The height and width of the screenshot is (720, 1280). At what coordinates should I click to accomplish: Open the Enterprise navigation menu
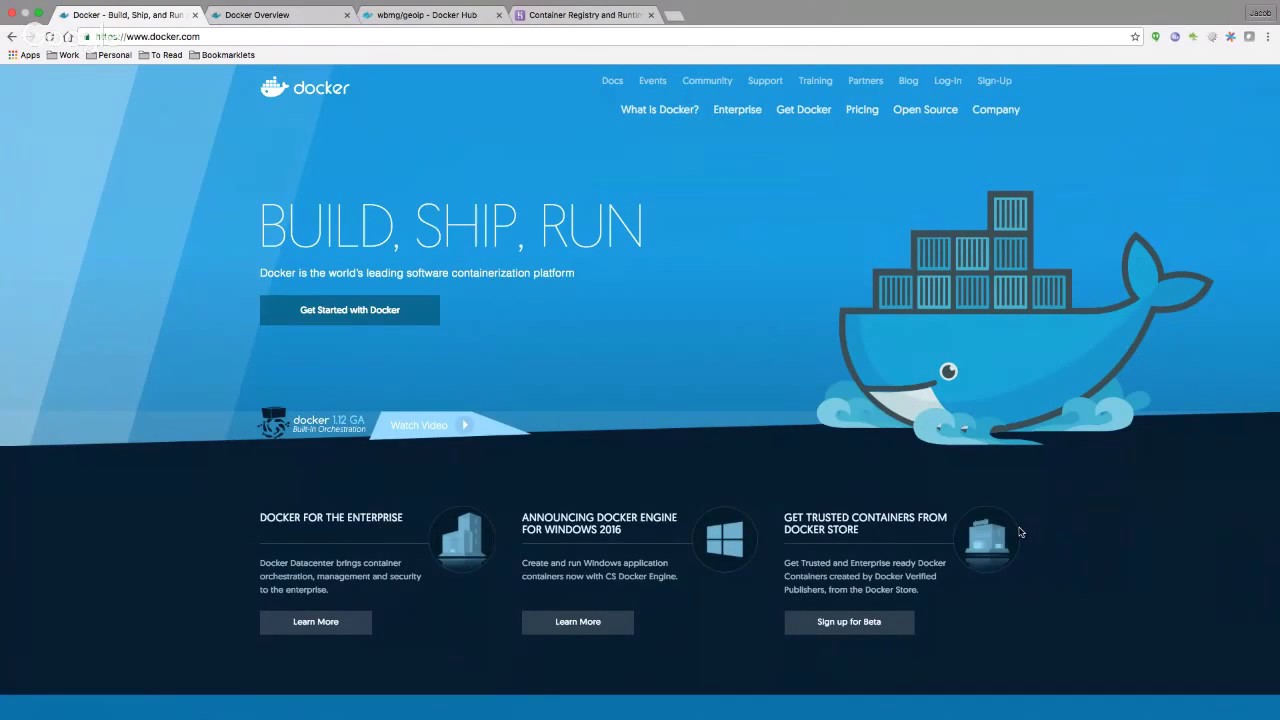(737, 110)
